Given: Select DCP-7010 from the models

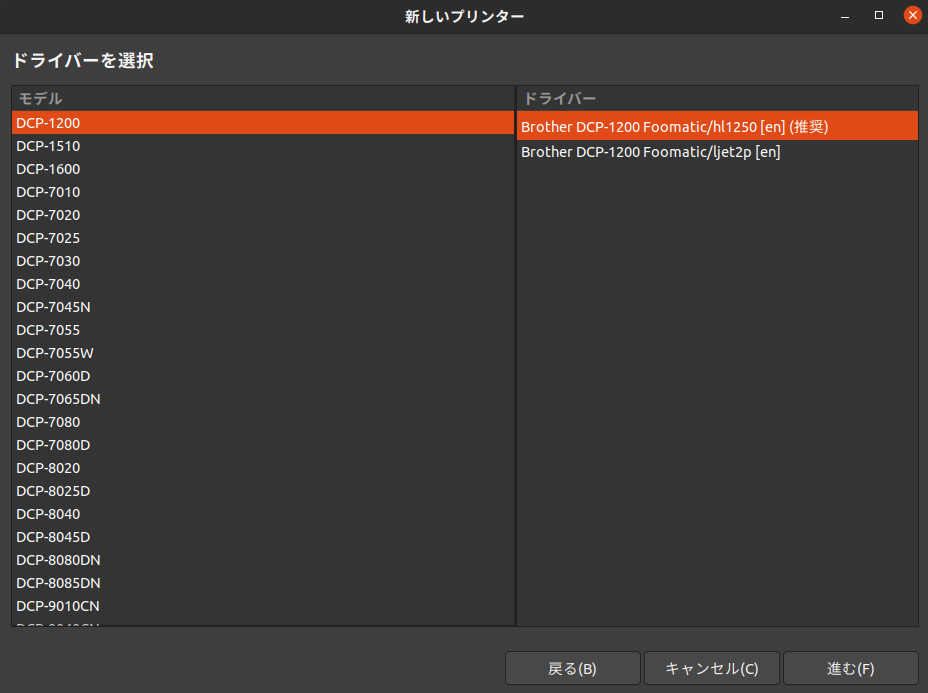Looking at the screenshot, I should [48, 192].
